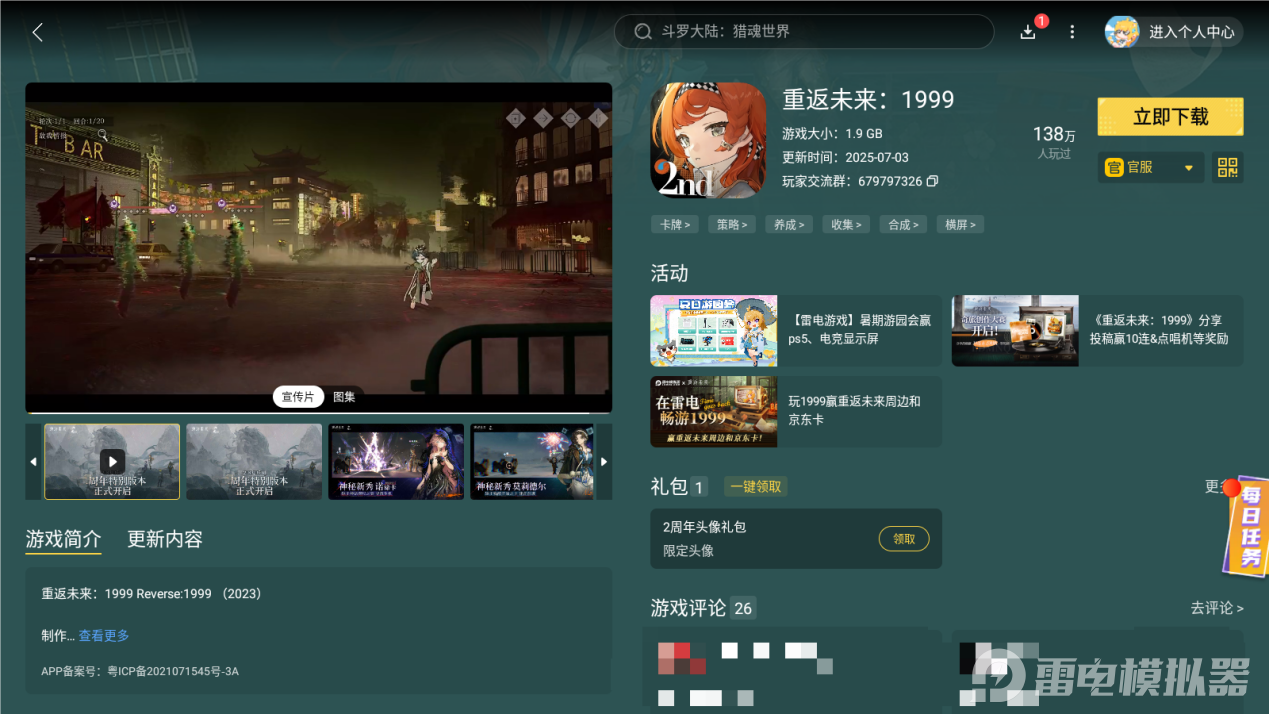Click the 策略 category tag
Viewport: 1269px width, 714px height.
[x=731, y=224]
